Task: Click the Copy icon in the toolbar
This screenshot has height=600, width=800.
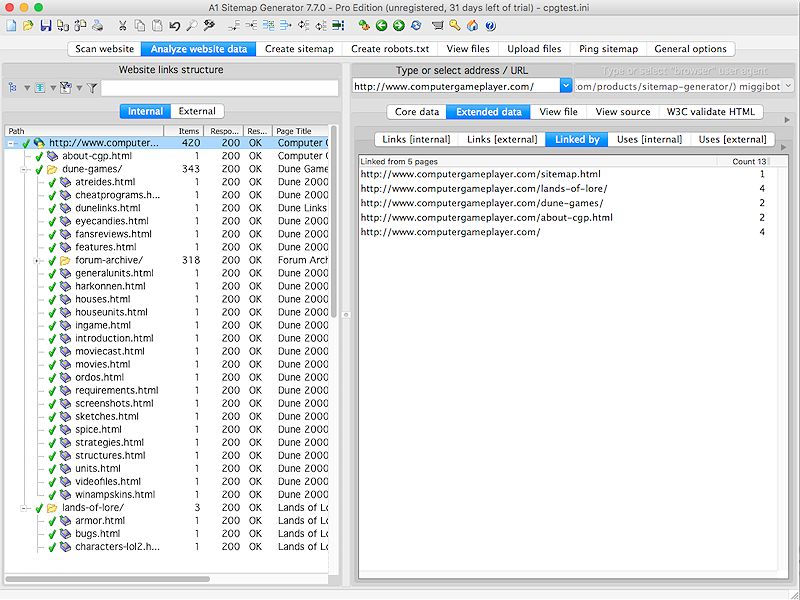Action: tap(140, 26)
